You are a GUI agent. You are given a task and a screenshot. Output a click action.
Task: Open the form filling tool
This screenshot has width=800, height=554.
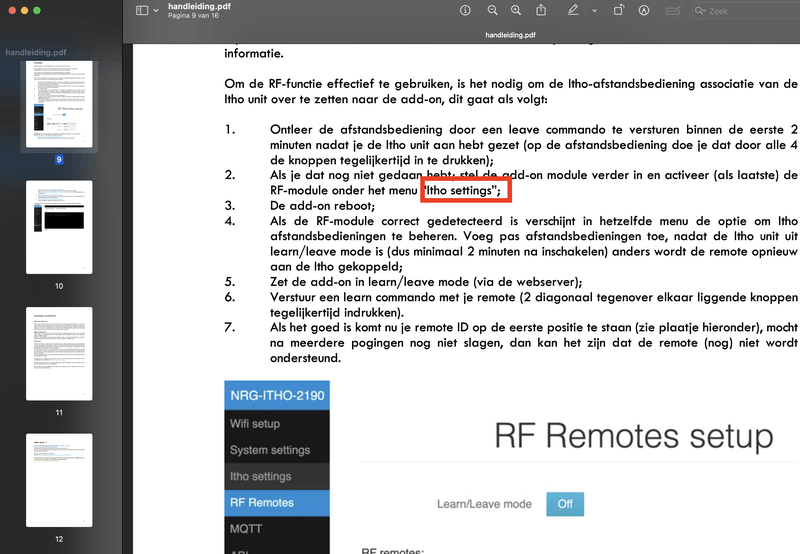click(672, 10)
